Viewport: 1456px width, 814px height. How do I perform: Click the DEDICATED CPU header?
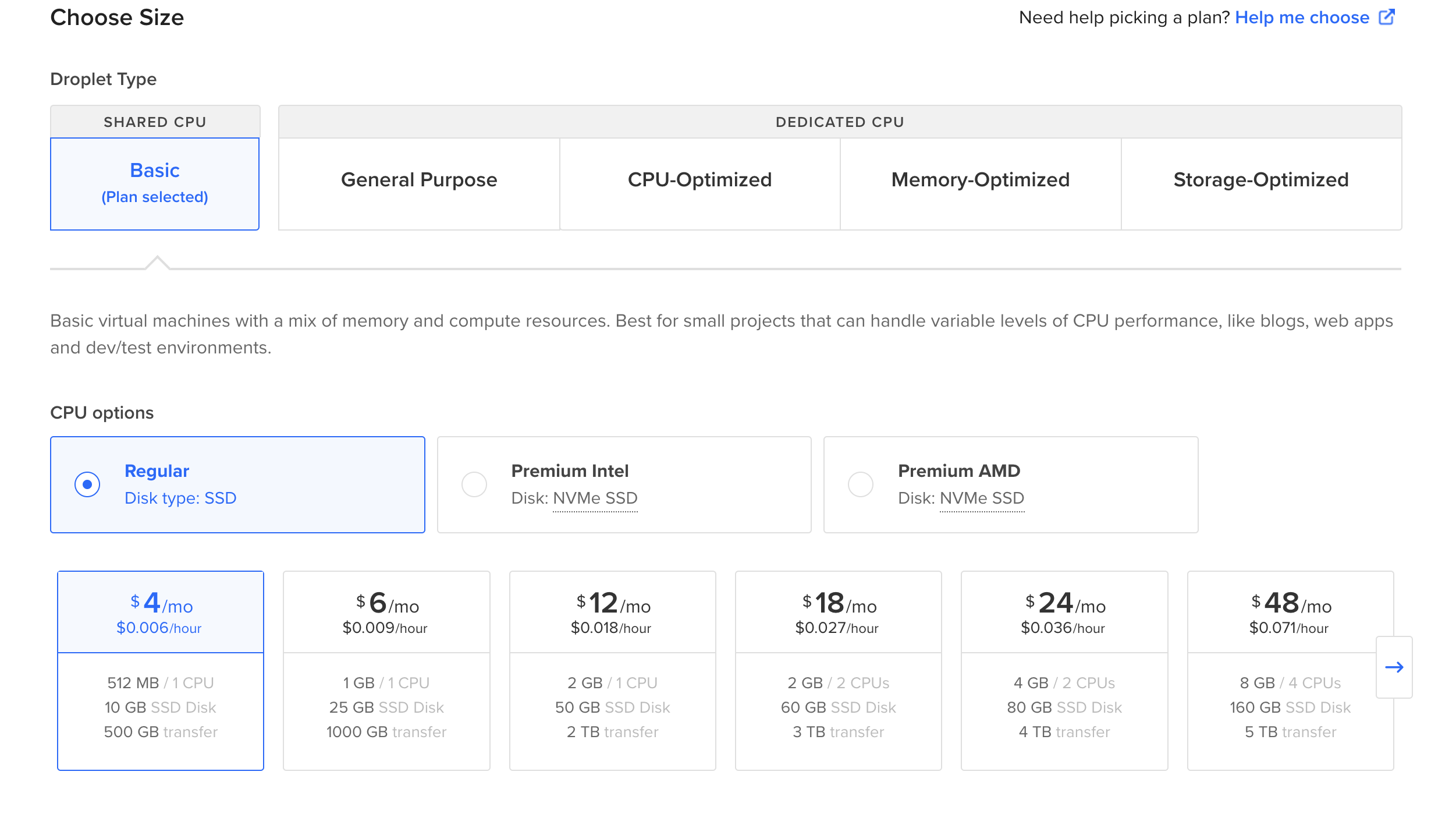click(840, 122)
